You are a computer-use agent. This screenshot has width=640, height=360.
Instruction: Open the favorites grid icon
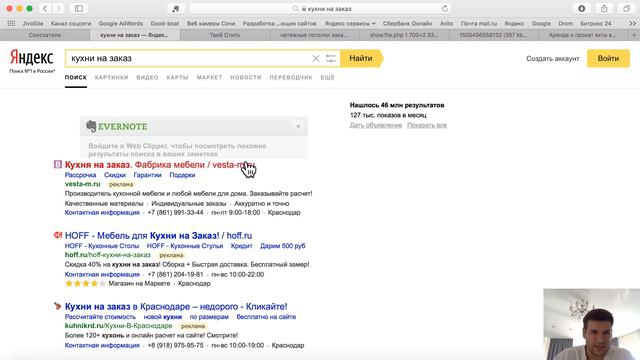tap(11, 24)
